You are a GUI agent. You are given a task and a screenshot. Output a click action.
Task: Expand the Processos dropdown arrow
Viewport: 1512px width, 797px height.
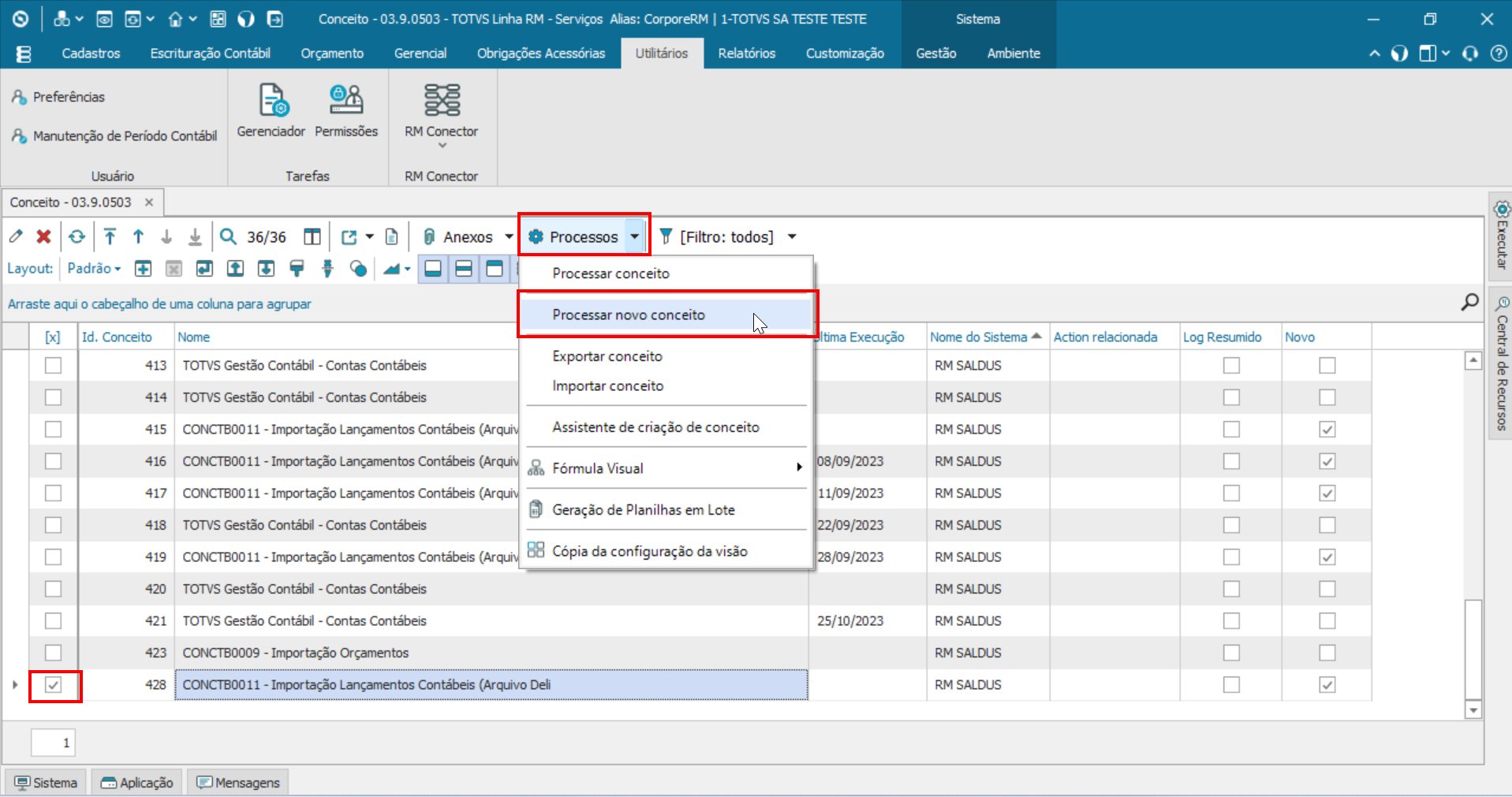click(635, 236)
